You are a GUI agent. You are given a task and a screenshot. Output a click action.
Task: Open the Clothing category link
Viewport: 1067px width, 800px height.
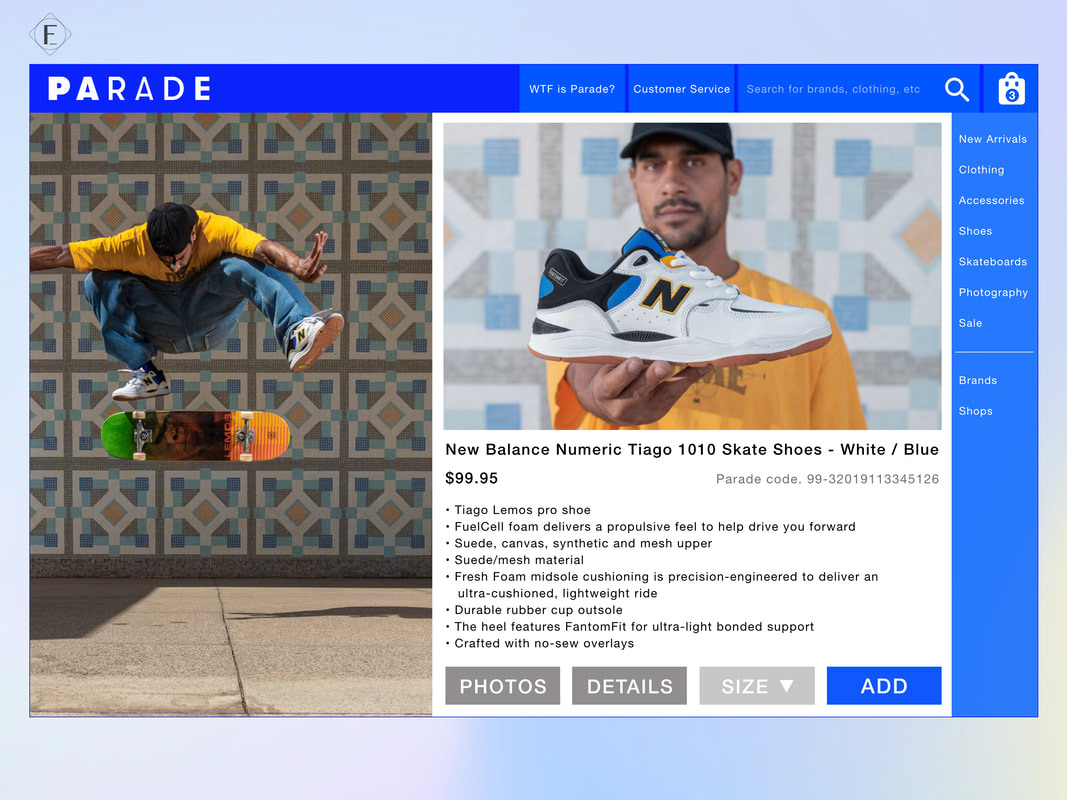pos(981,169)
